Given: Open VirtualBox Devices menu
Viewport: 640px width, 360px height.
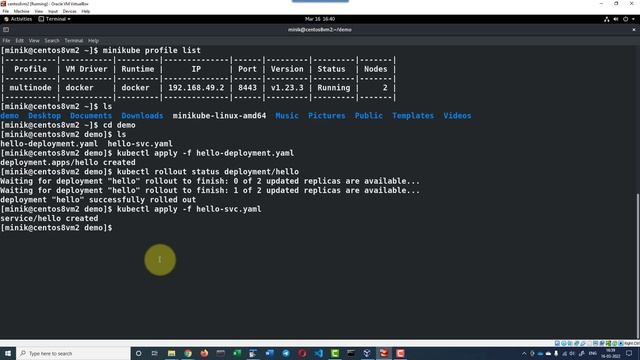Looking at the screenshot, I should coord(69,11).
